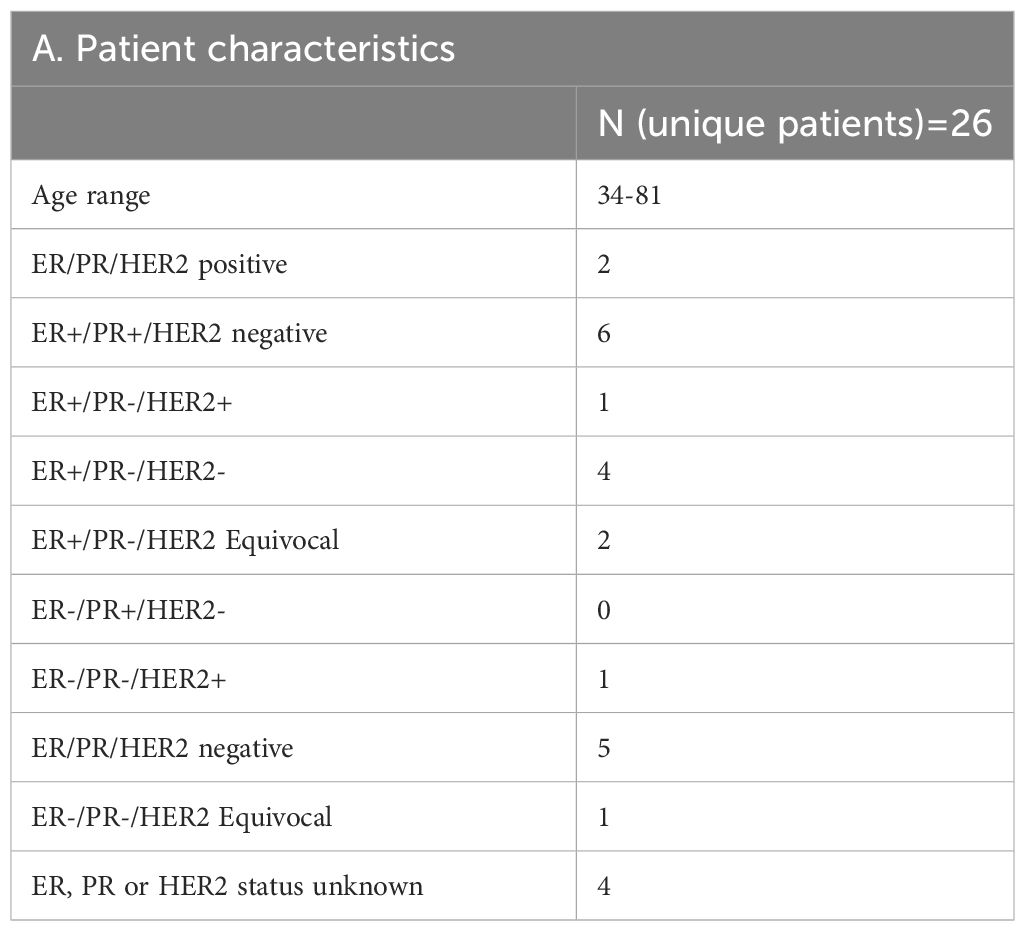Click the 'ER-/PR+/HER2-' row label
1025x931 pixels.
point(128,610)
